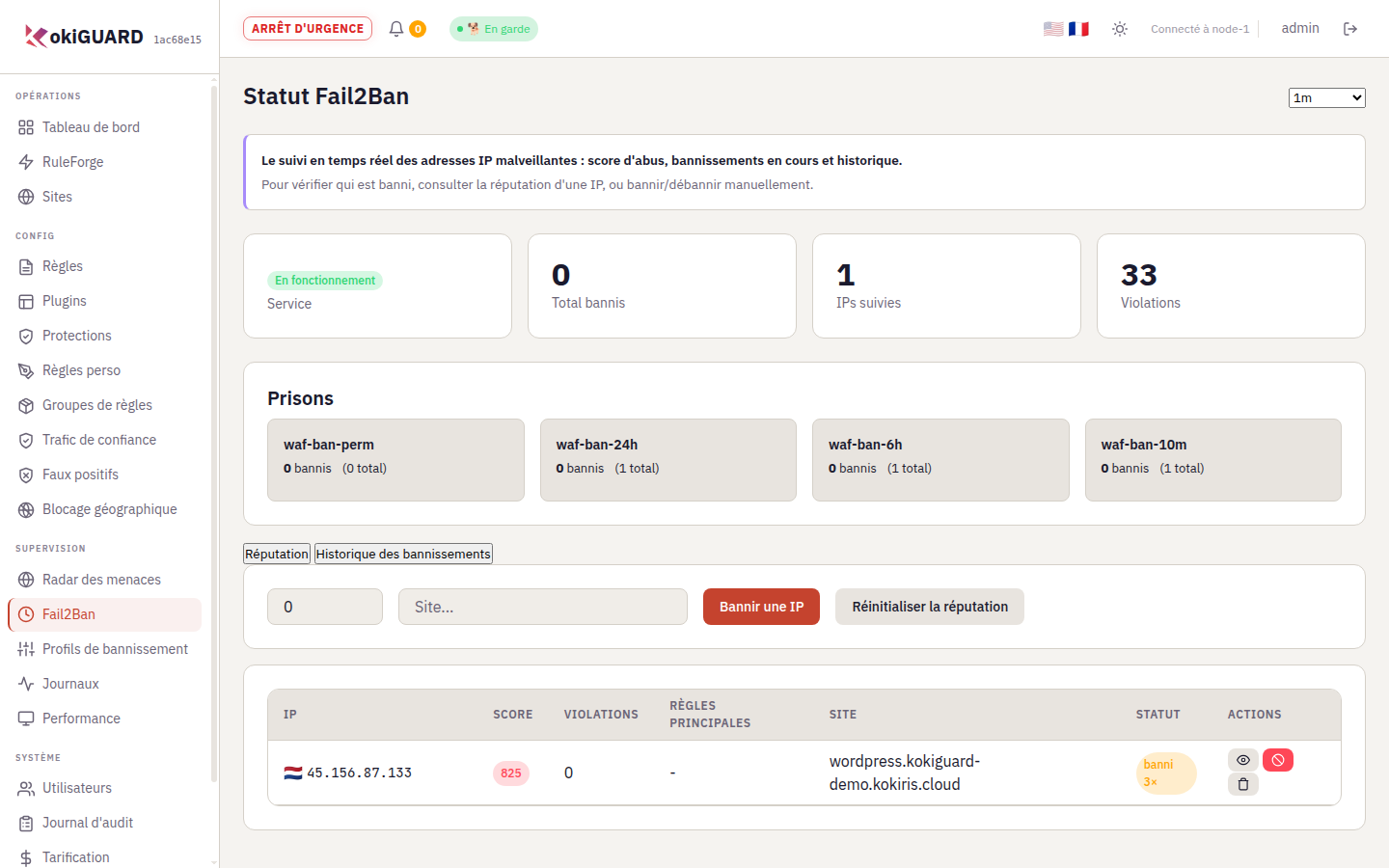Open Trafic de confiance
The height and width of the screenshot is (868, 1389).
[x=104, y=440]
